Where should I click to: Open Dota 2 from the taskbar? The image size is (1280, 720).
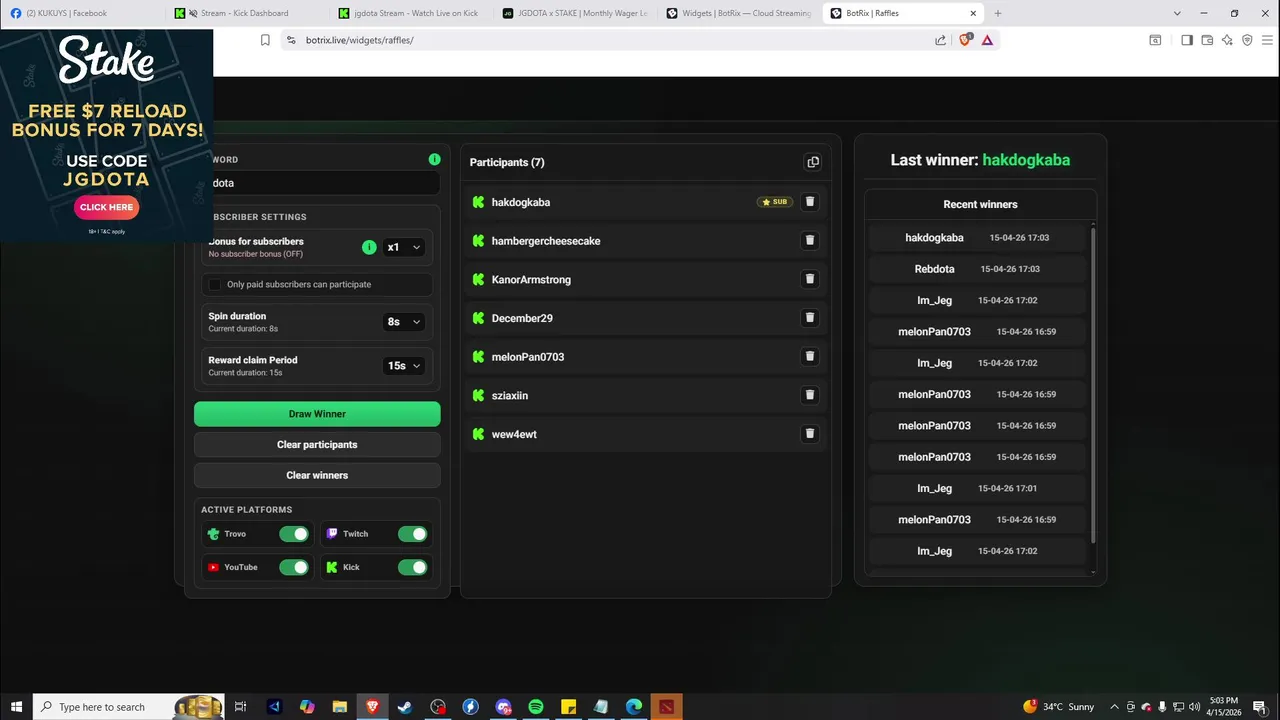[667, 707]
